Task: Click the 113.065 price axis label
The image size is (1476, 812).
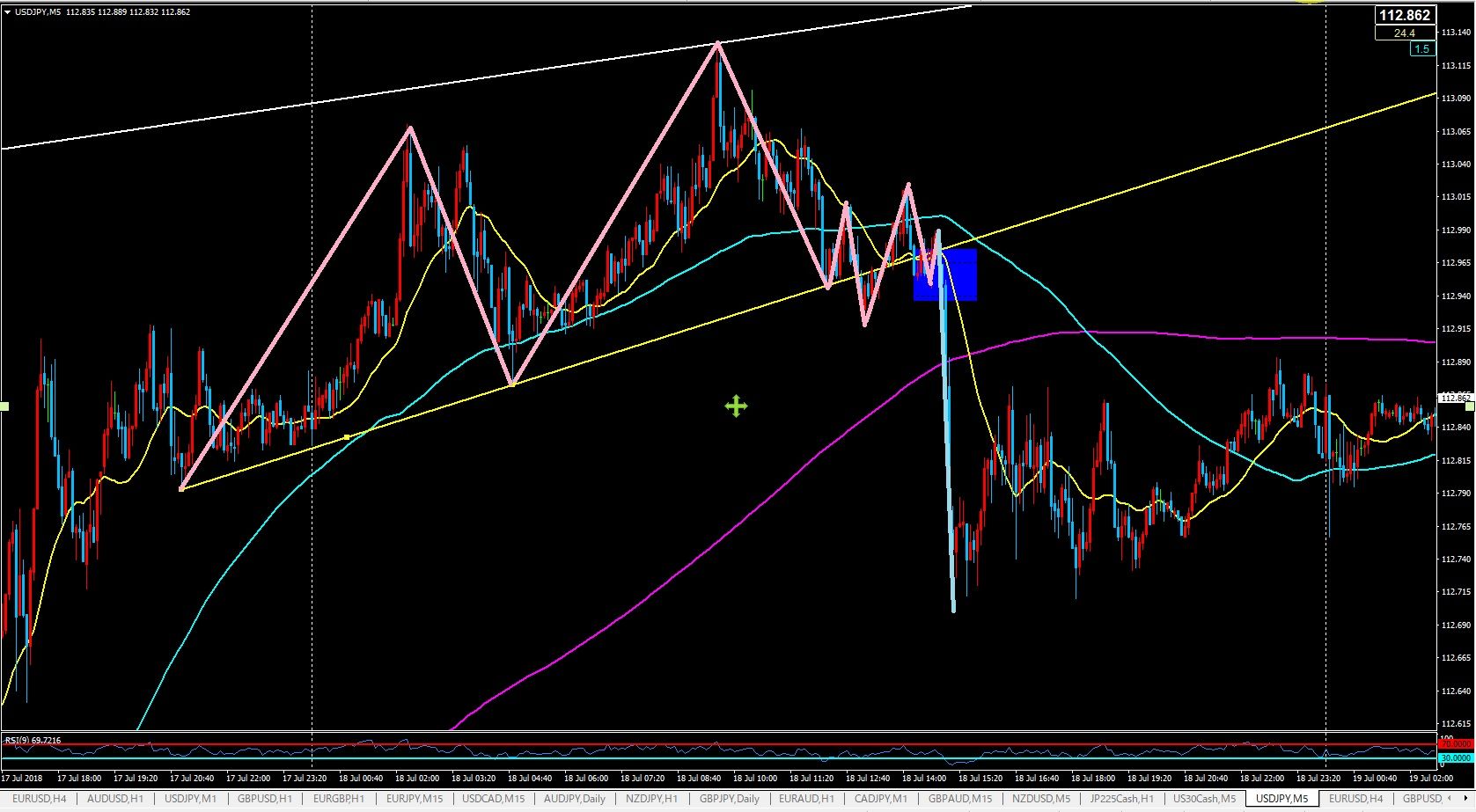Action: point(1457,132)
